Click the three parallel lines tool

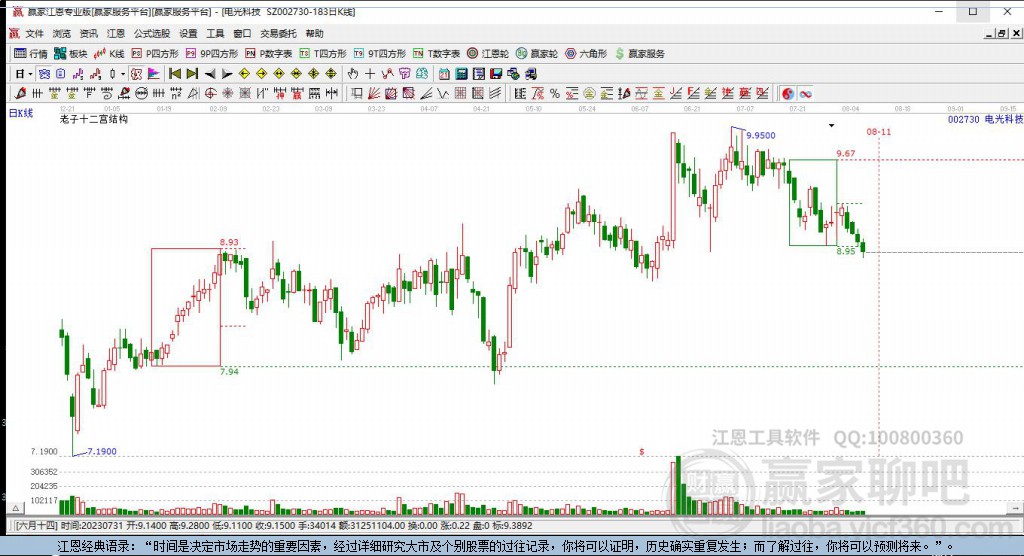pos(495,93)
